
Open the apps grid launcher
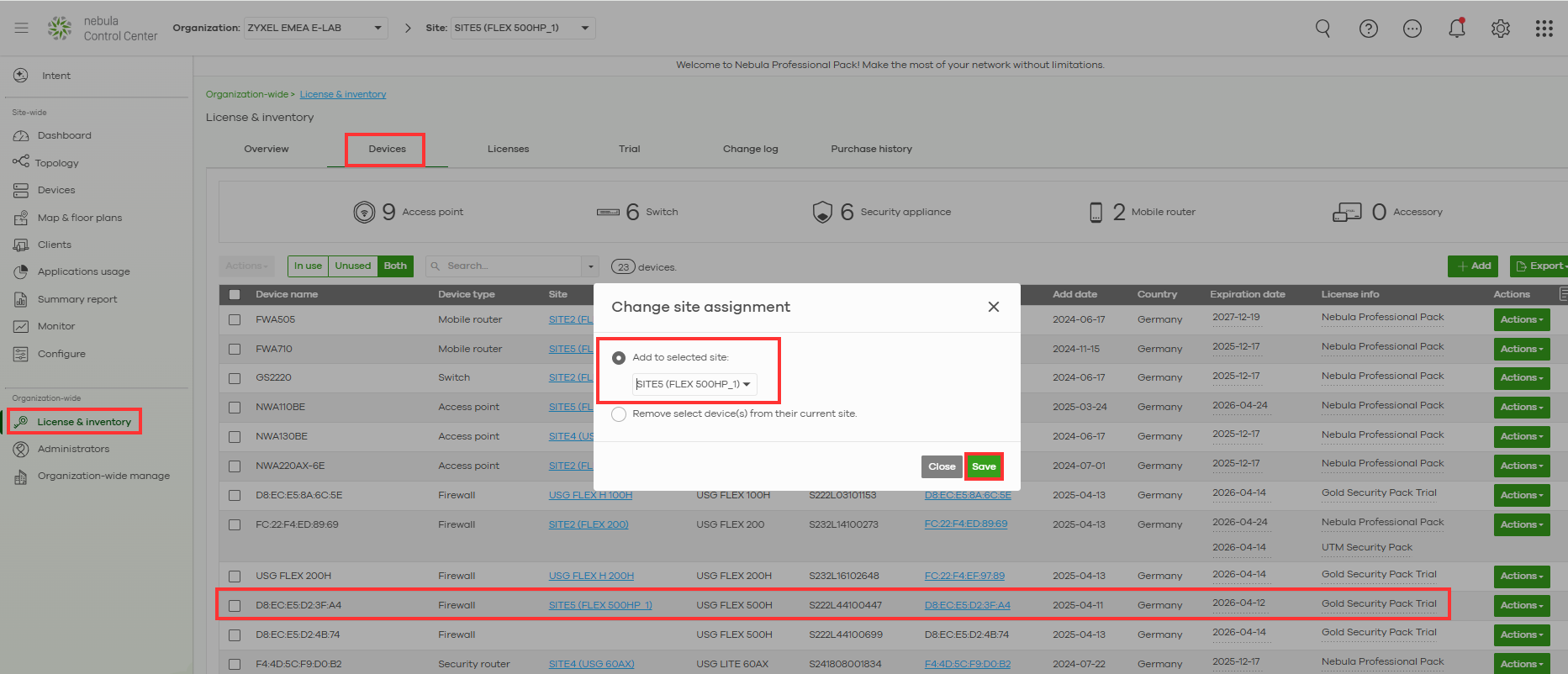(1544, 29)
